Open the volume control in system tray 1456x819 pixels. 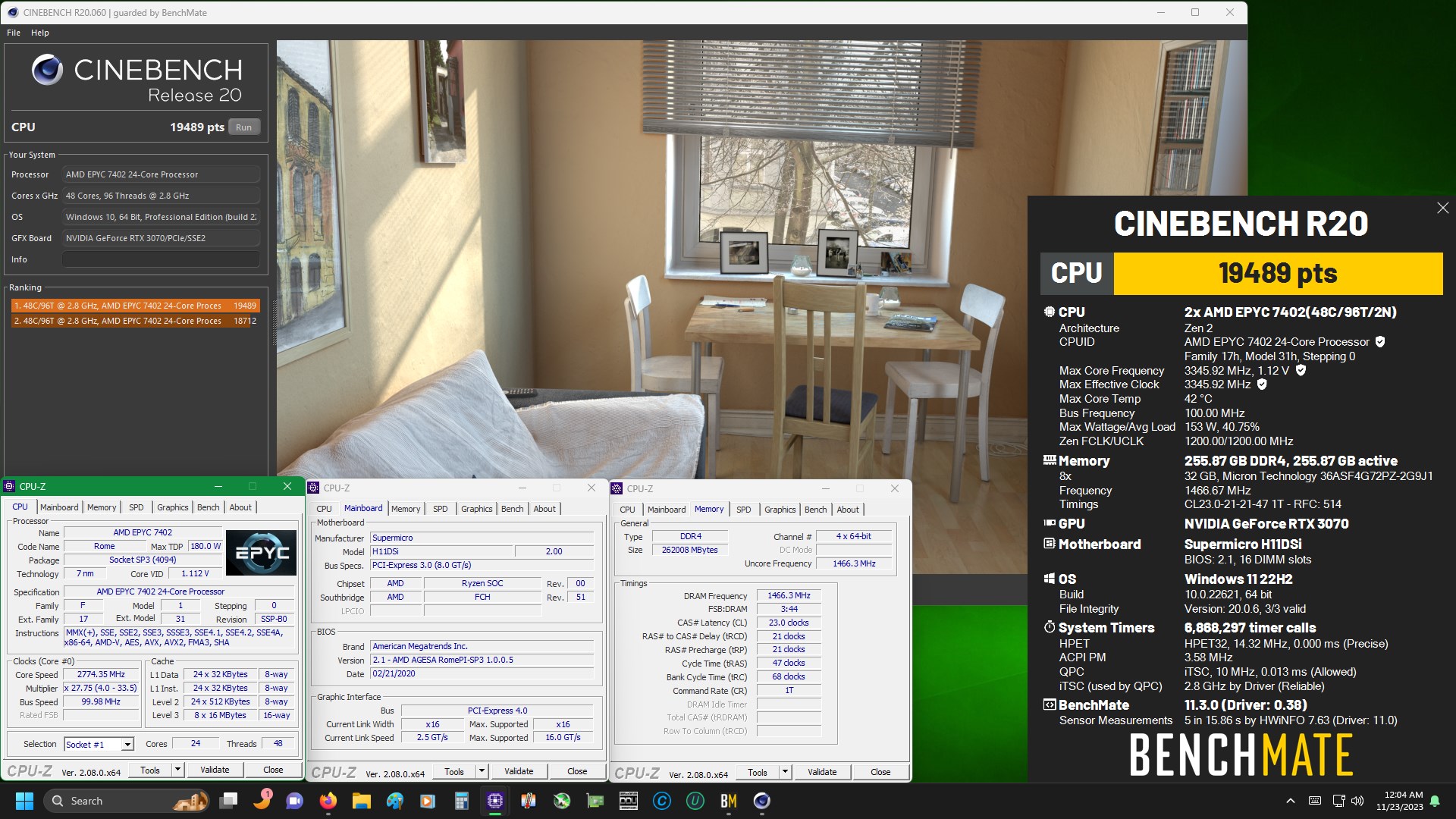(1357, 801)
